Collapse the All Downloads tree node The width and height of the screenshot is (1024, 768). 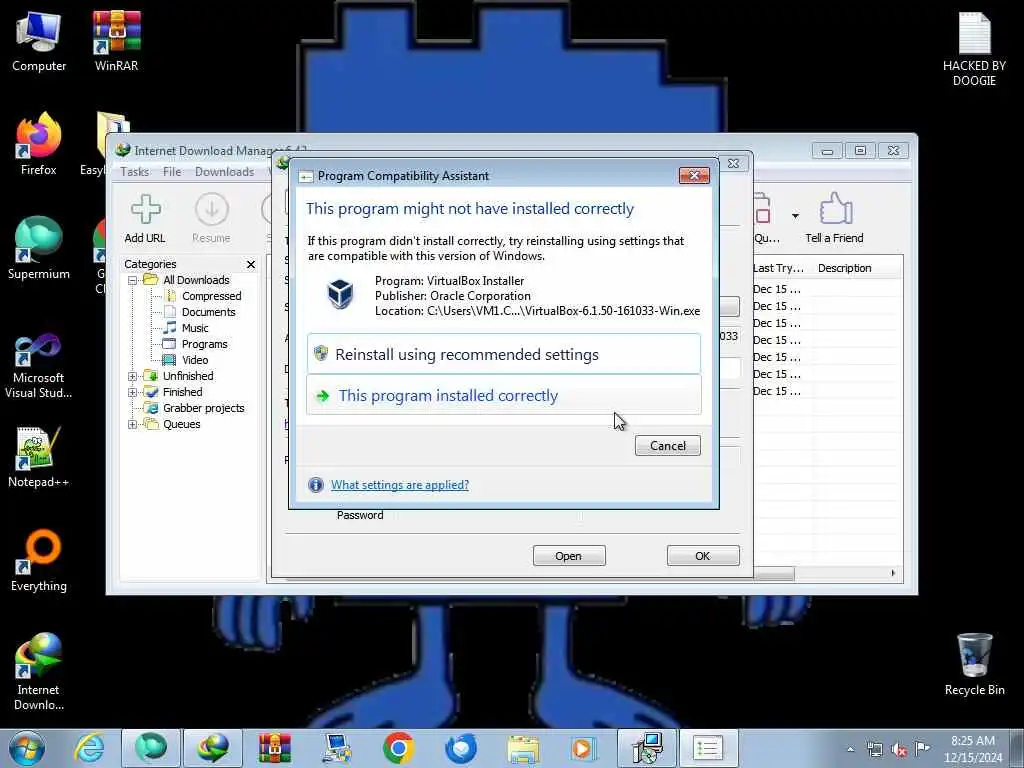133,280
